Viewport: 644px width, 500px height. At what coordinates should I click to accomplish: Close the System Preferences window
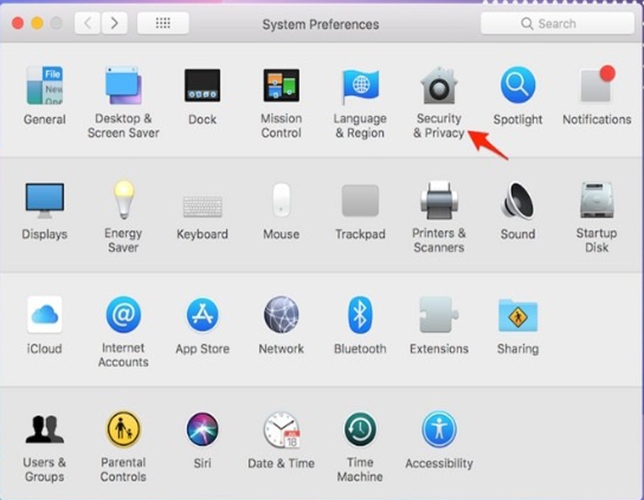tap(18, 23)
